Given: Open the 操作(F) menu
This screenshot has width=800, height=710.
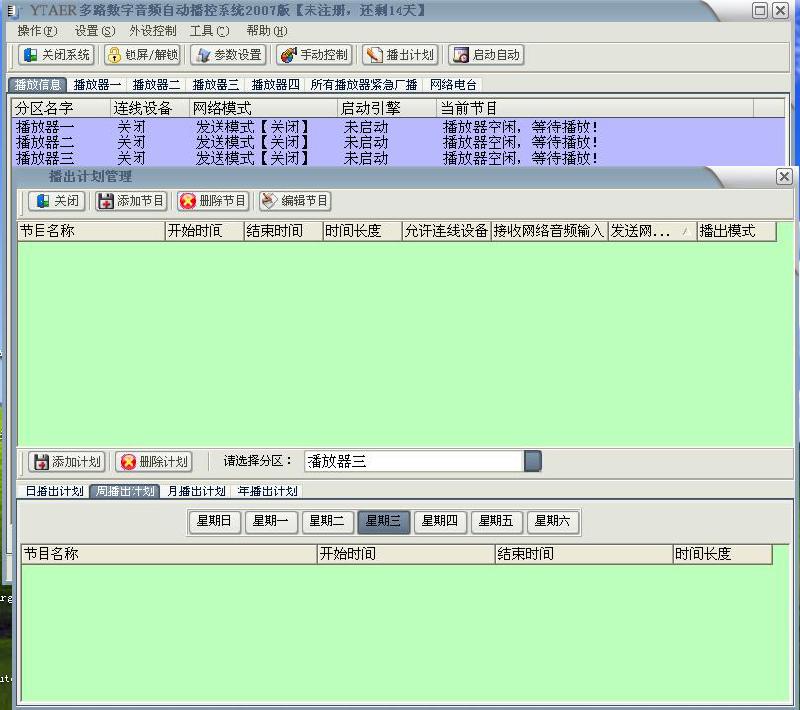Looking at the screenshot, I should 37,31.
